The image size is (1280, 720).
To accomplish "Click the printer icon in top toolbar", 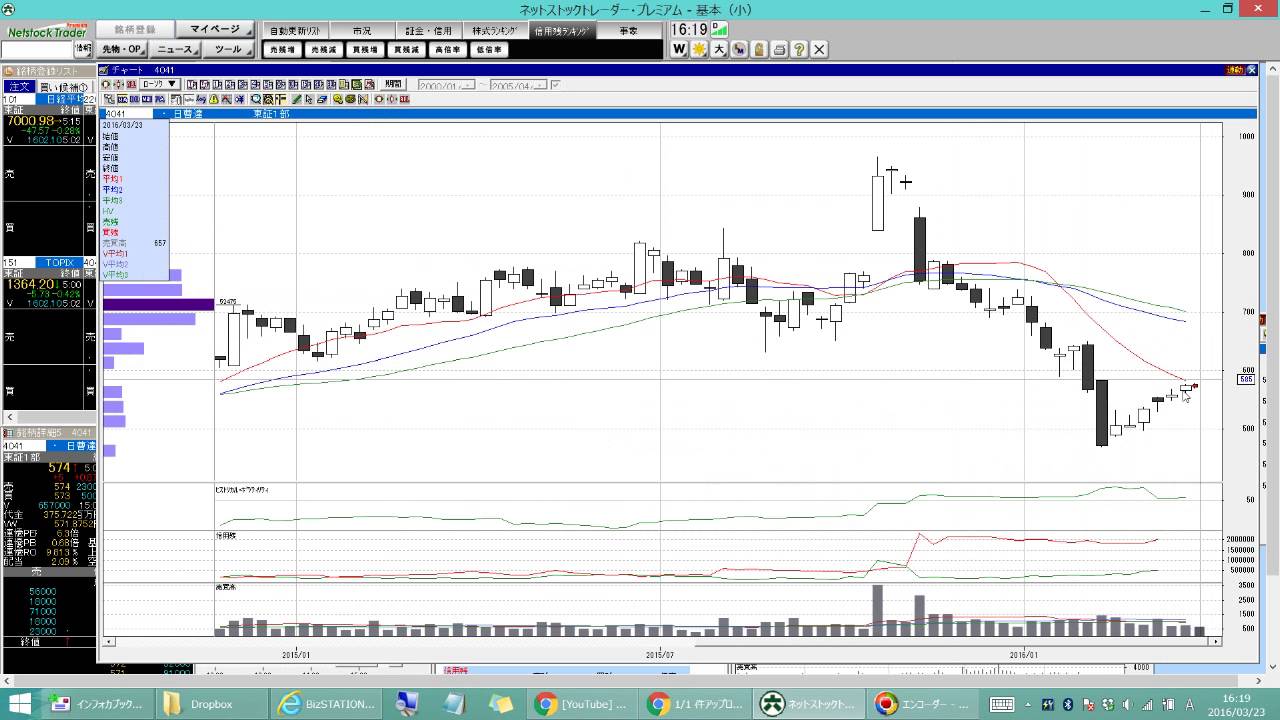I will click(779, 49).
